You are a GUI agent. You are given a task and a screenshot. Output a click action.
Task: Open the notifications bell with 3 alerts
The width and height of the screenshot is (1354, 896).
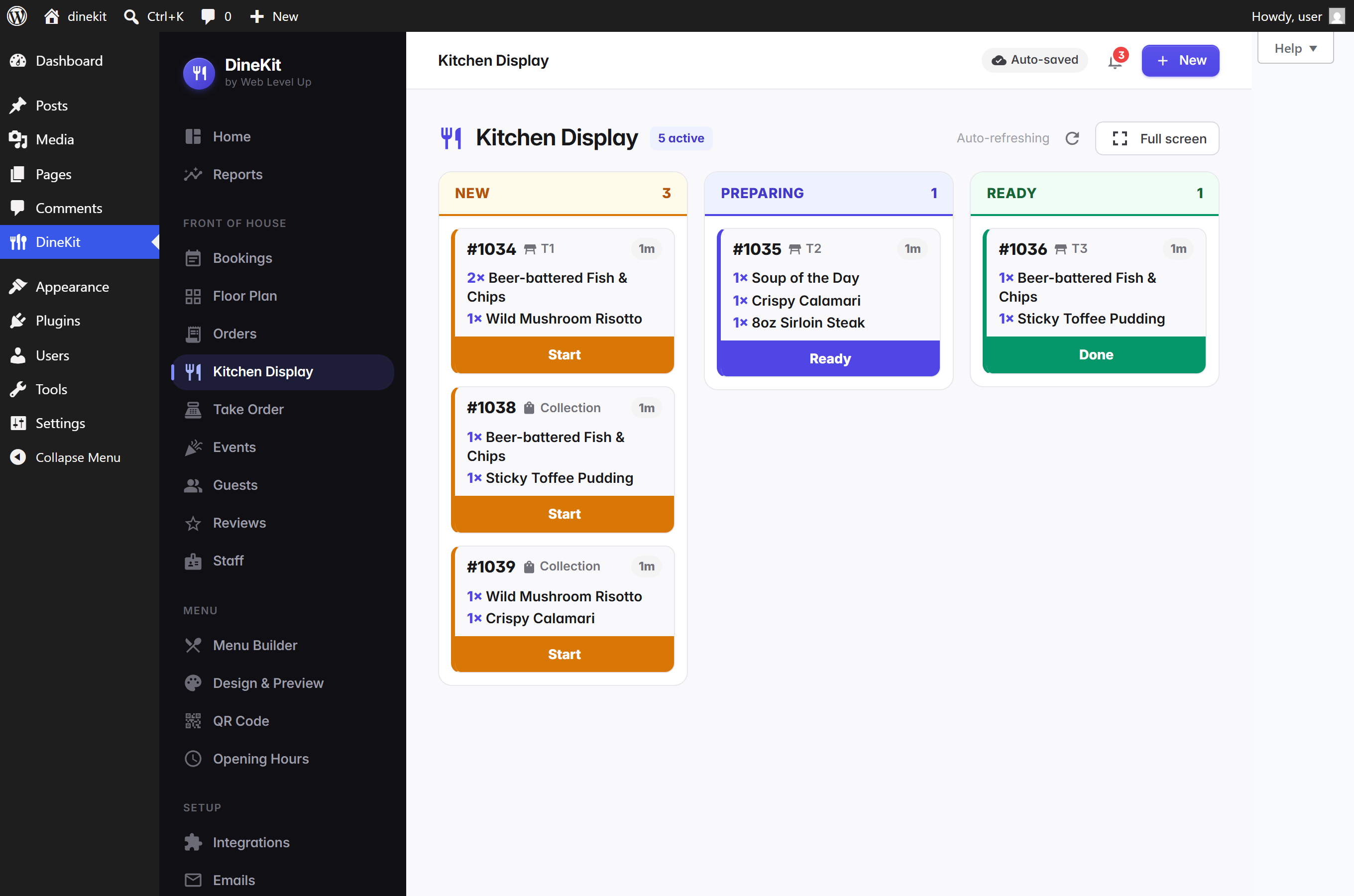click(1117, 60)
